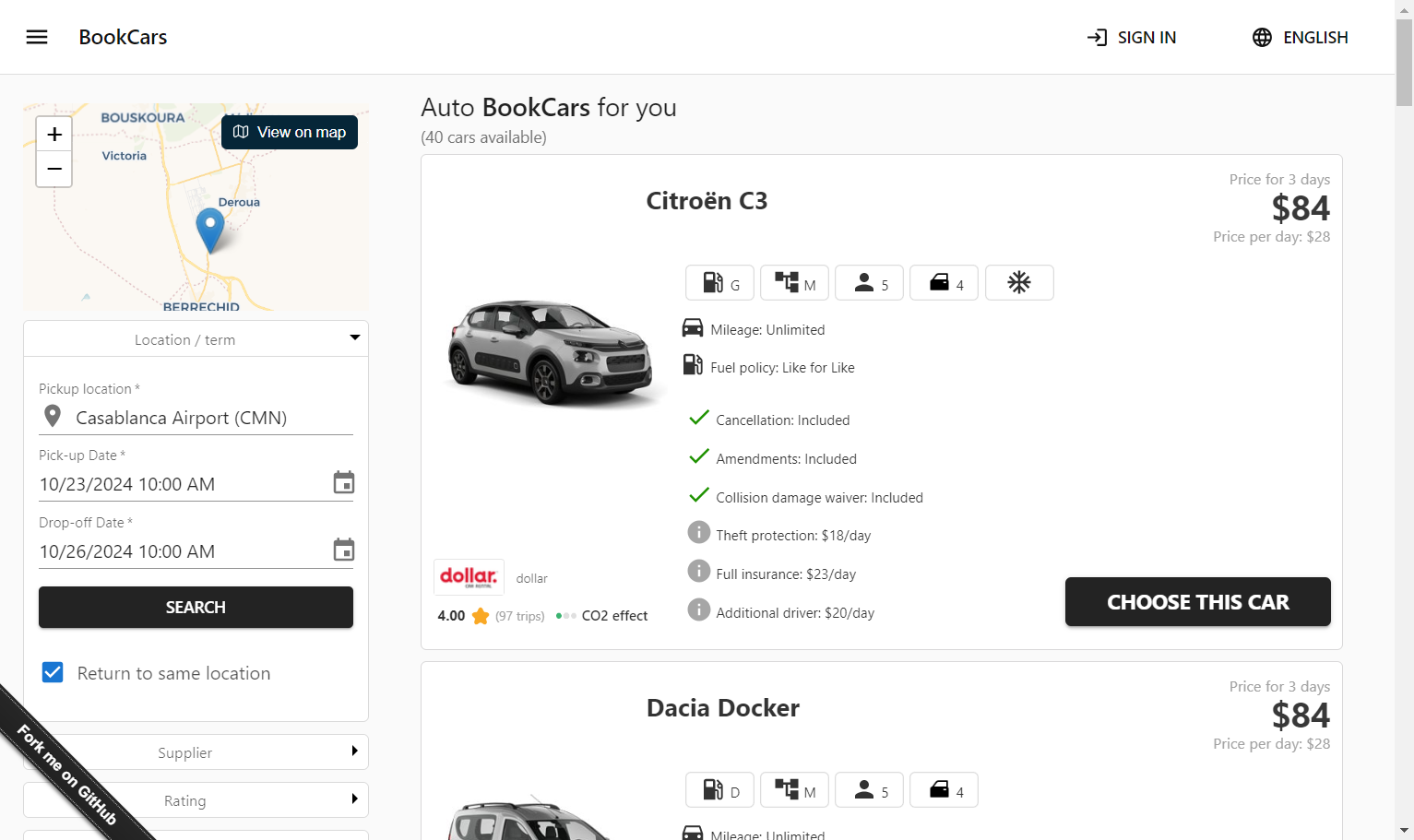Click the '(97 trips)' text
This screenshot has height=840, width=1414.
[520, 616]
